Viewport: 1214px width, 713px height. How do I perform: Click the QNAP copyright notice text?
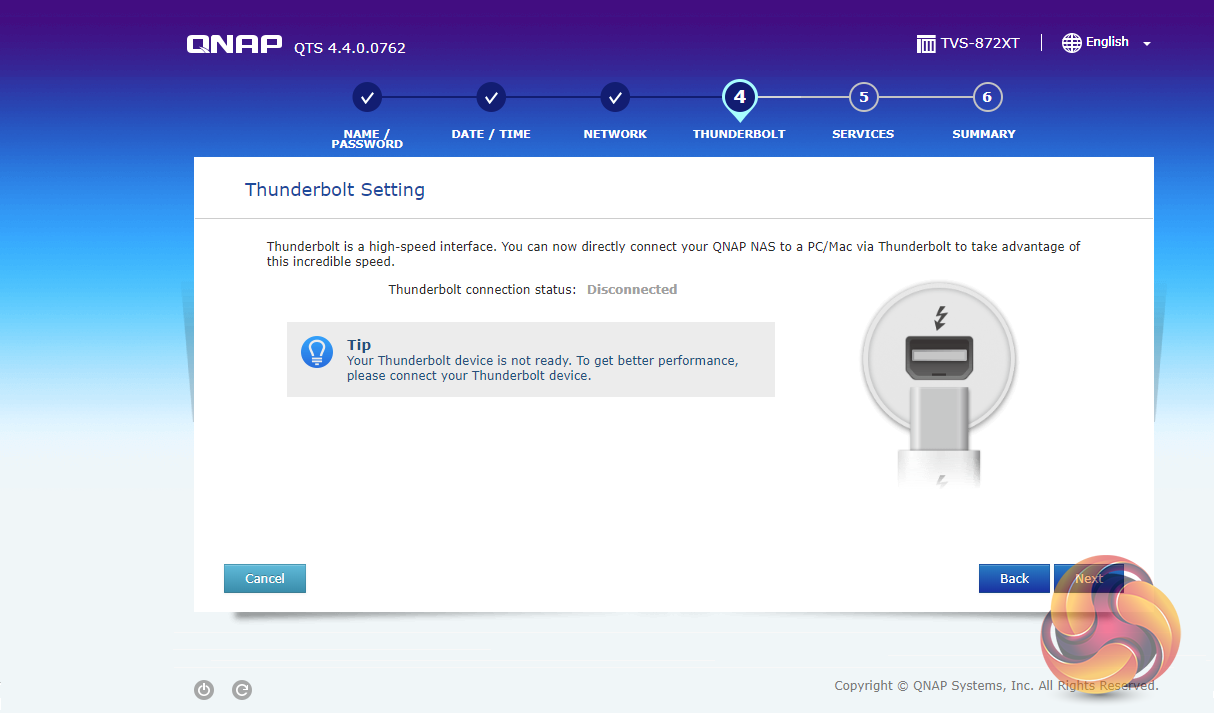click(997, 685)
